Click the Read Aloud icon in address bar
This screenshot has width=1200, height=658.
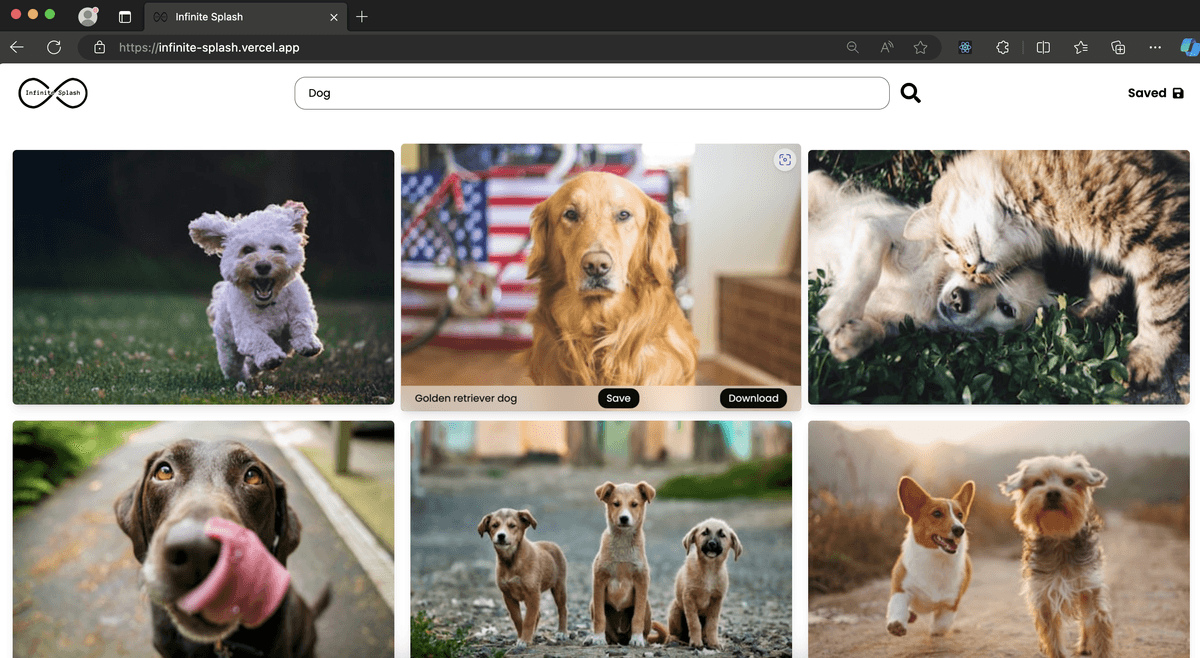tap(886, 47)
